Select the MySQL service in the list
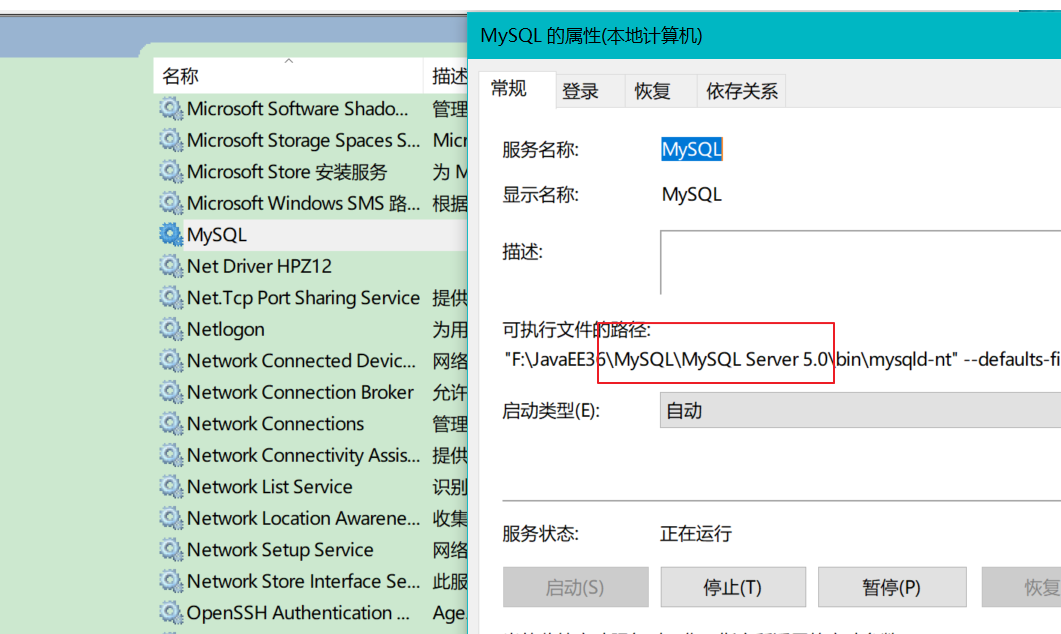This screenshot has width=1061, height=634. (x=311, y=235)
